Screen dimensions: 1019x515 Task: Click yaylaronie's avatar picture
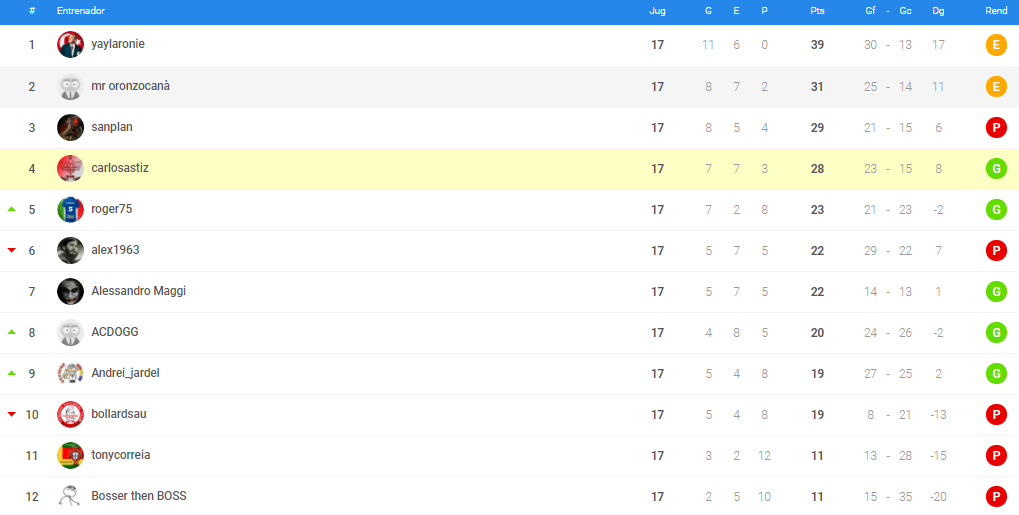pyautogui.click(x=70, y=45)
